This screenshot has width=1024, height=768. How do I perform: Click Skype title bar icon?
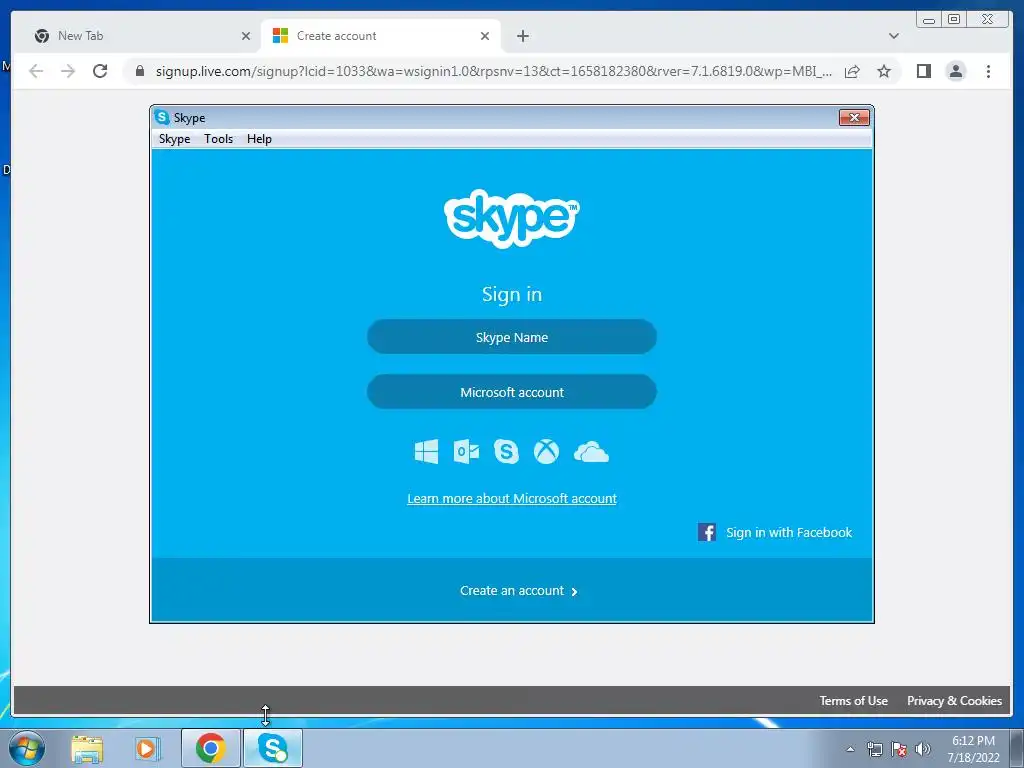162,117
